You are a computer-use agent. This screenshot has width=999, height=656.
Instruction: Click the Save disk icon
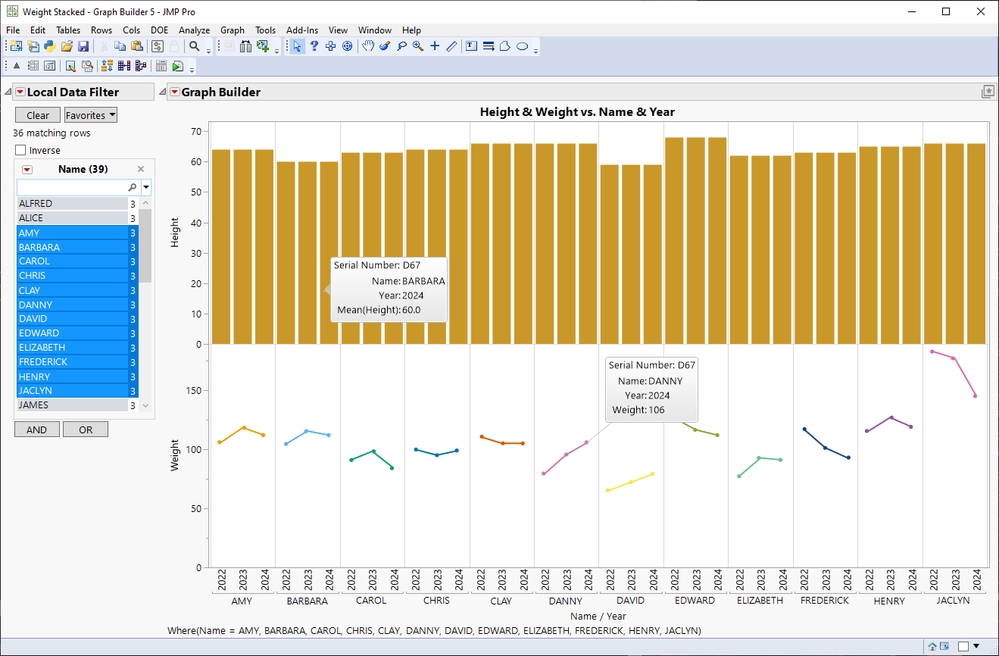(x=83, y=47)
